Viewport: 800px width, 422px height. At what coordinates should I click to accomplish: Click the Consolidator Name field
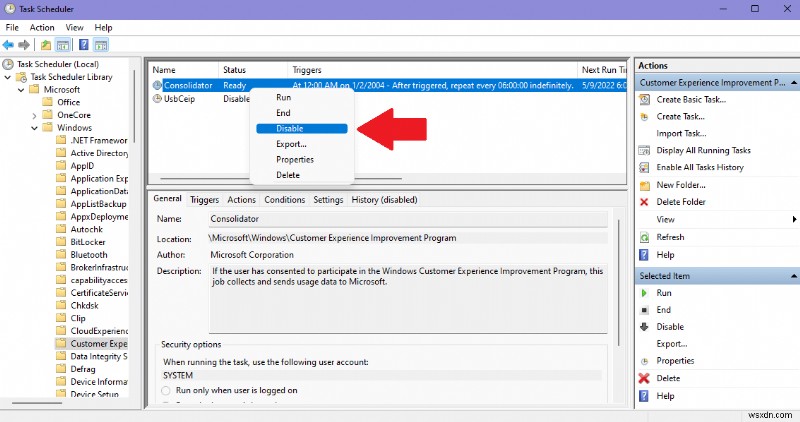click(x=408, y=219)
